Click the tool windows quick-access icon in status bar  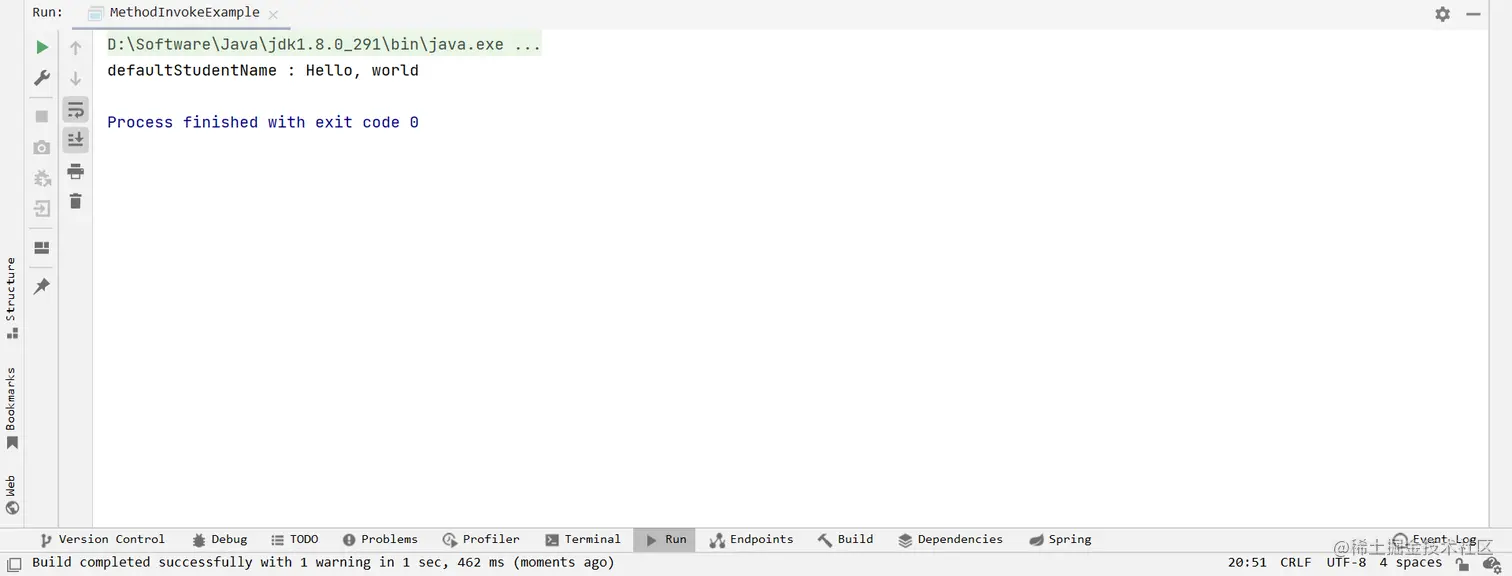pos(14,564)
